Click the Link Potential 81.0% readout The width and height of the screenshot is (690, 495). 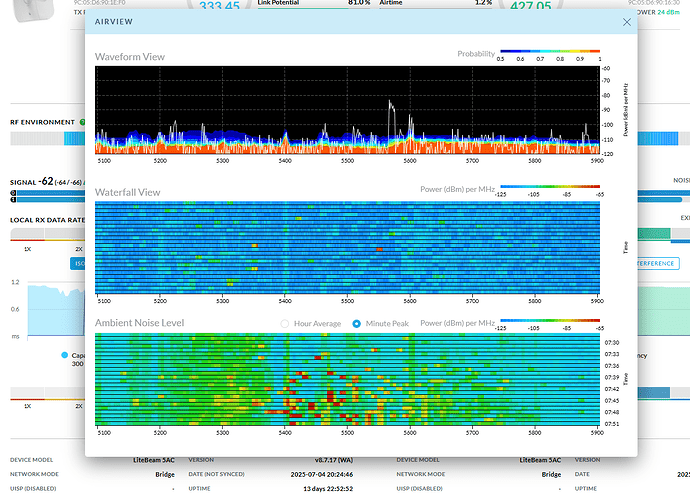point(314,3)
